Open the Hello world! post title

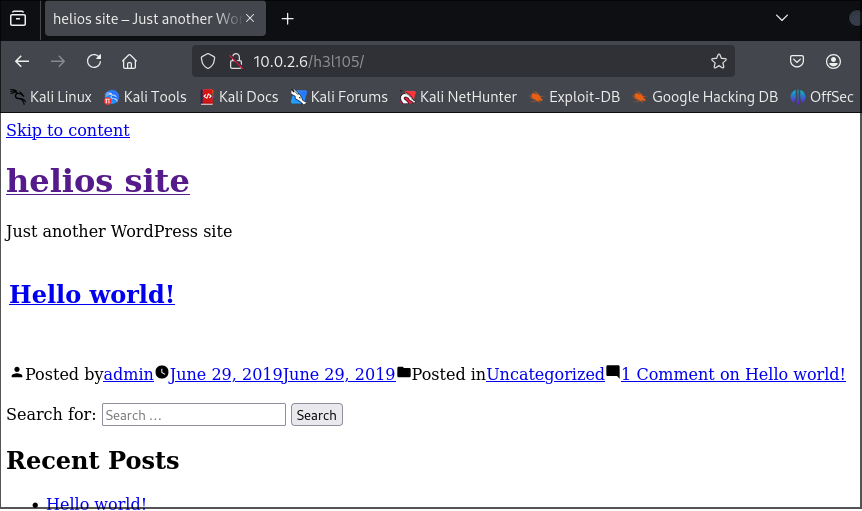(x=92, y=294)
